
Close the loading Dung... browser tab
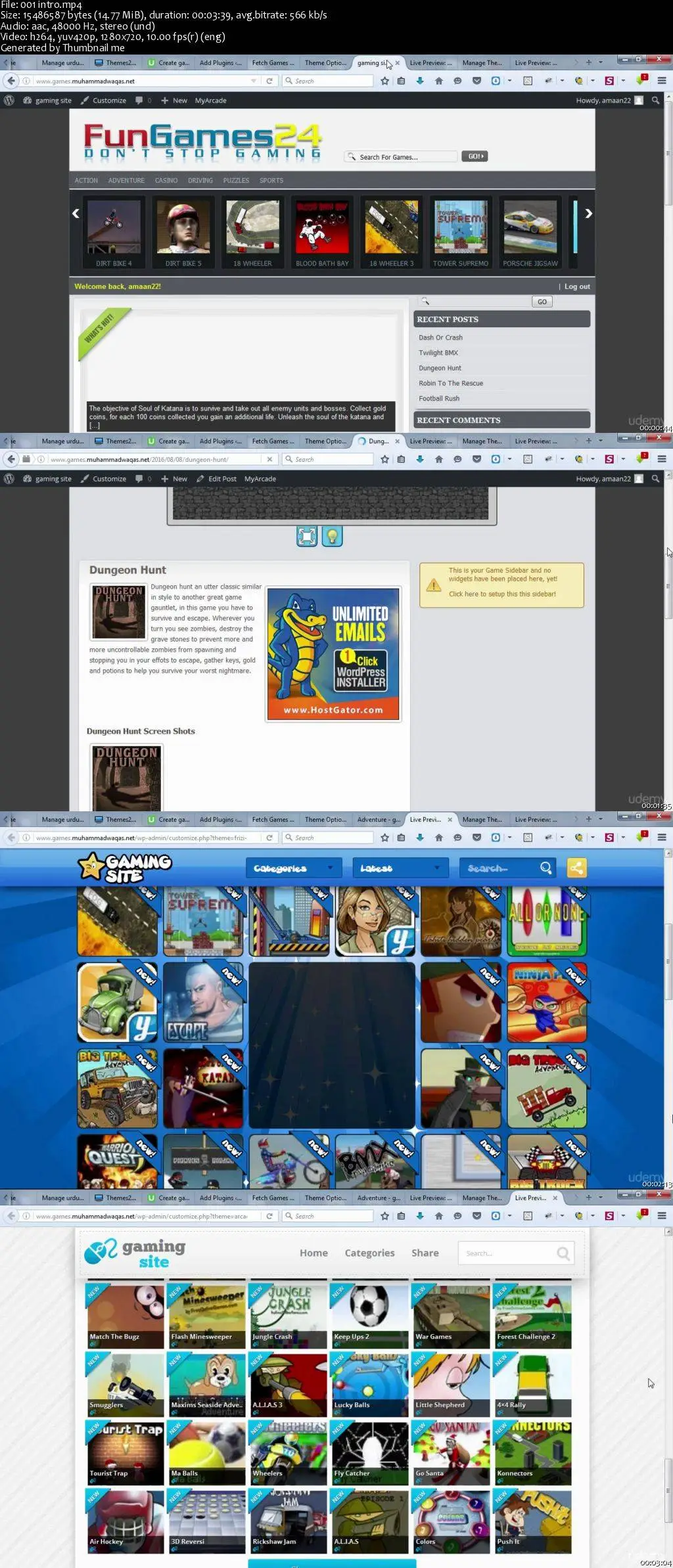(397, 441)
